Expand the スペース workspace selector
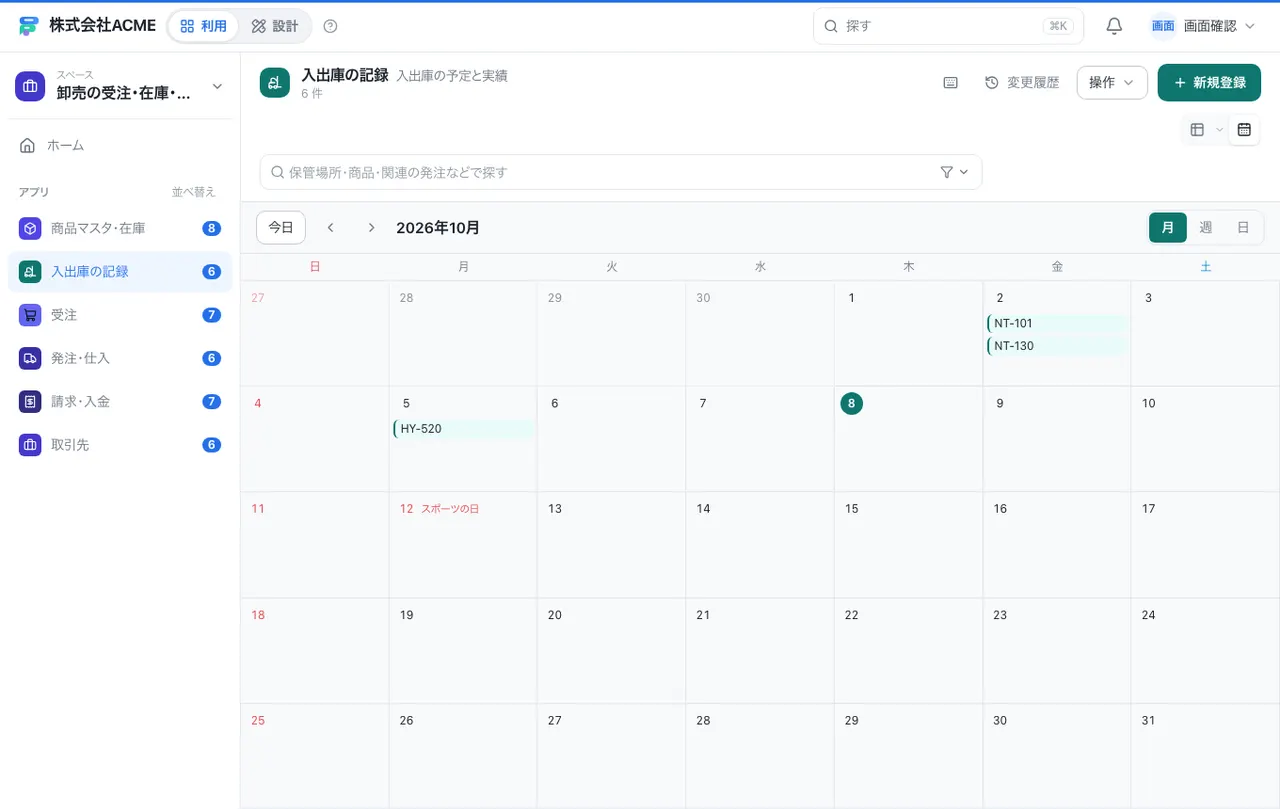The image size is (1280, 809). (120, 86)
